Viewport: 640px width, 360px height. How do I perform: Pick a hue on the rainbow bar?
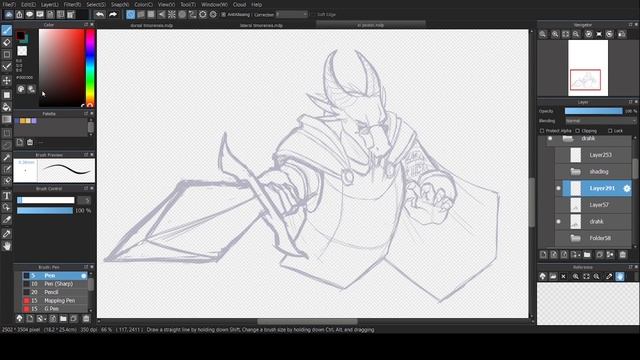coord(90,68)
